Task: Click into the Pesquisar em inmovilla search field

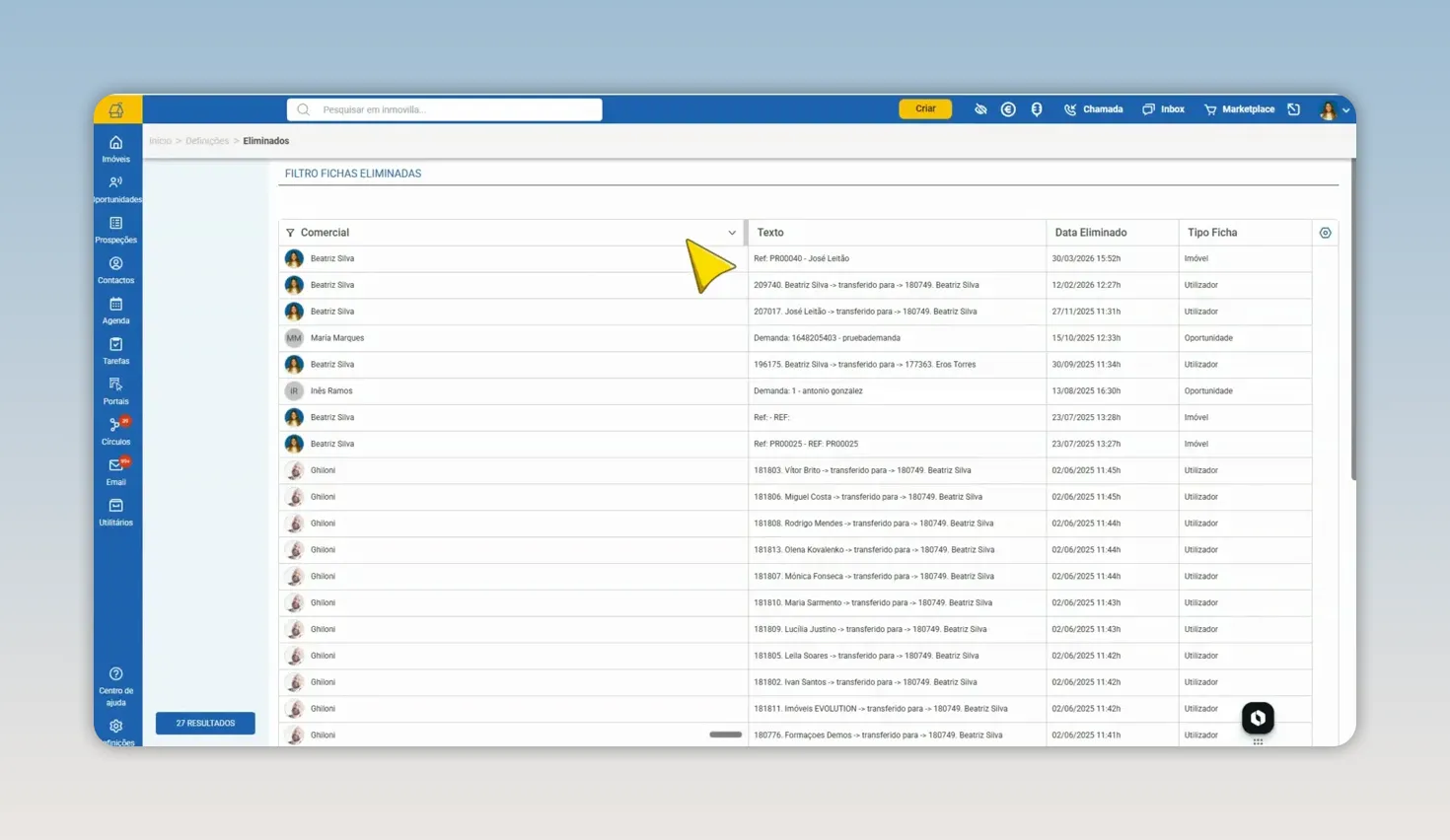Action: click(x=445, y=109)
